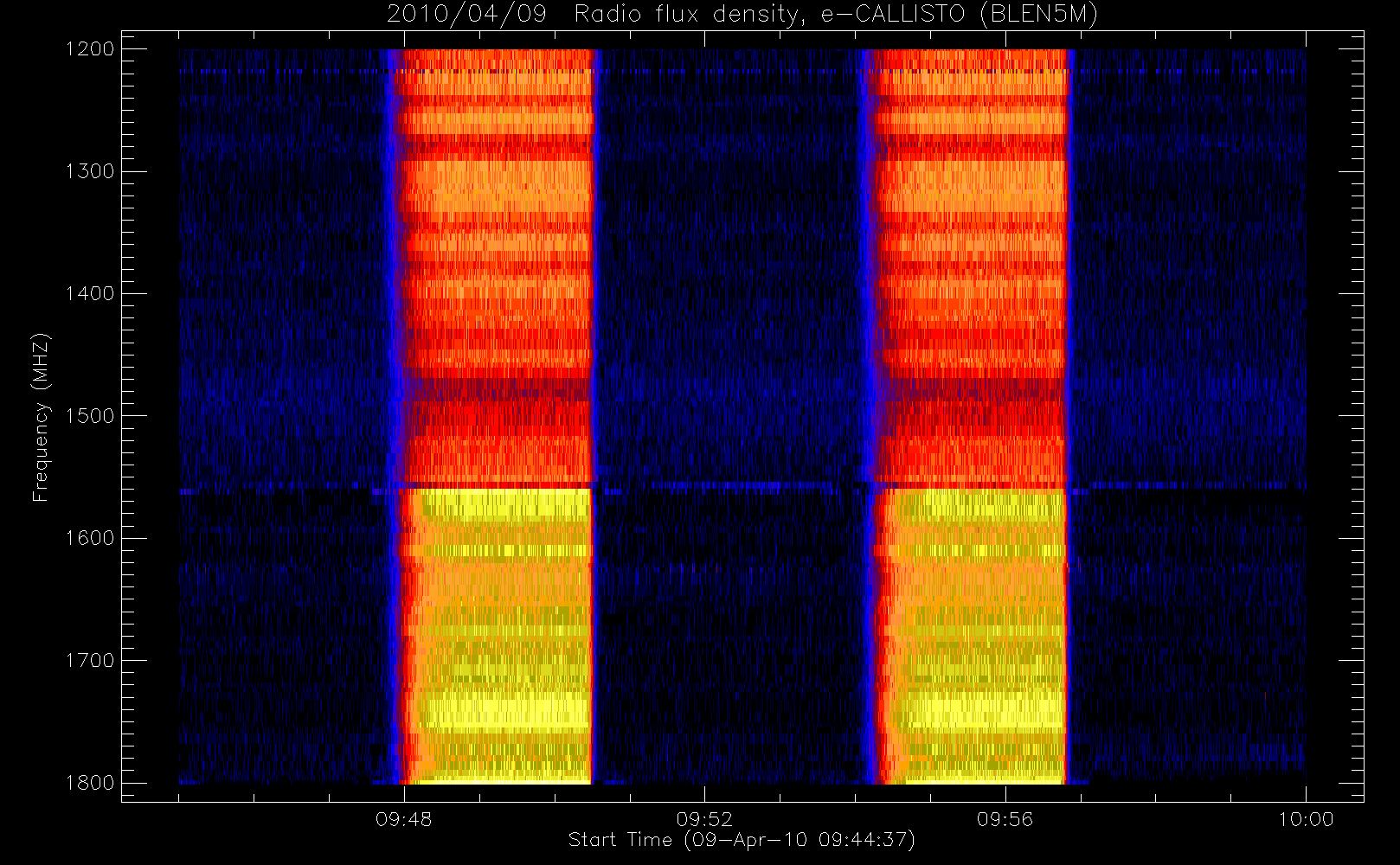
Task: Select the 1600 frequency tick label
Action: click(x=90, y=538)
